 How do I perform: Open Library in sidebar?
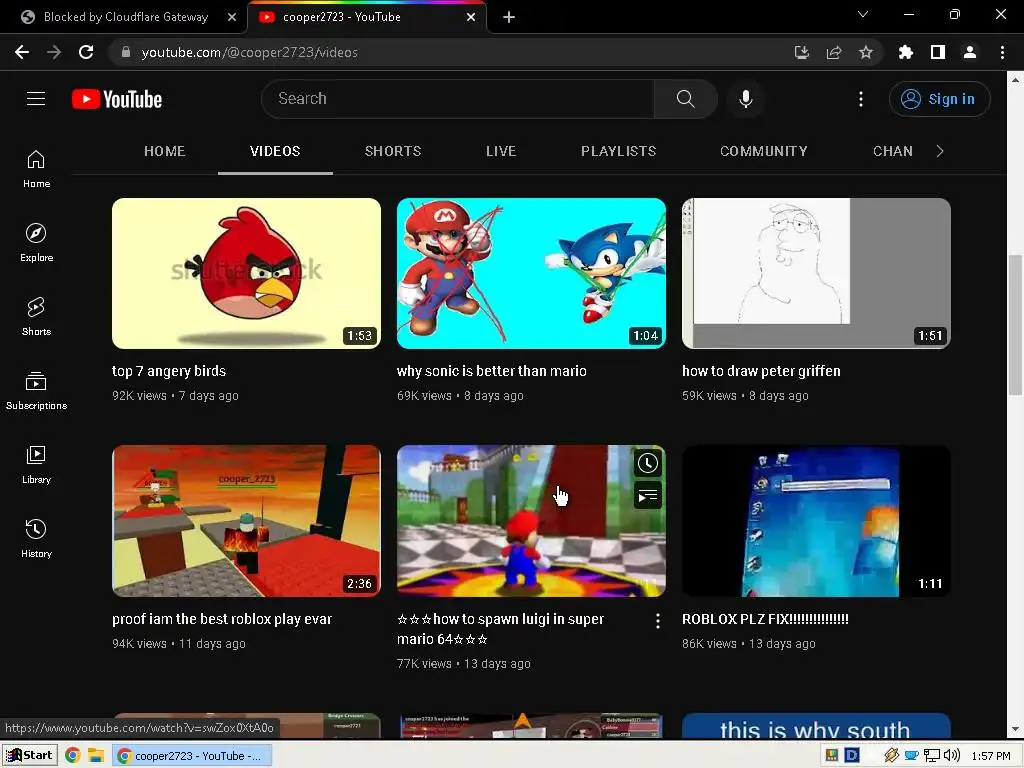tap(36, 464)
